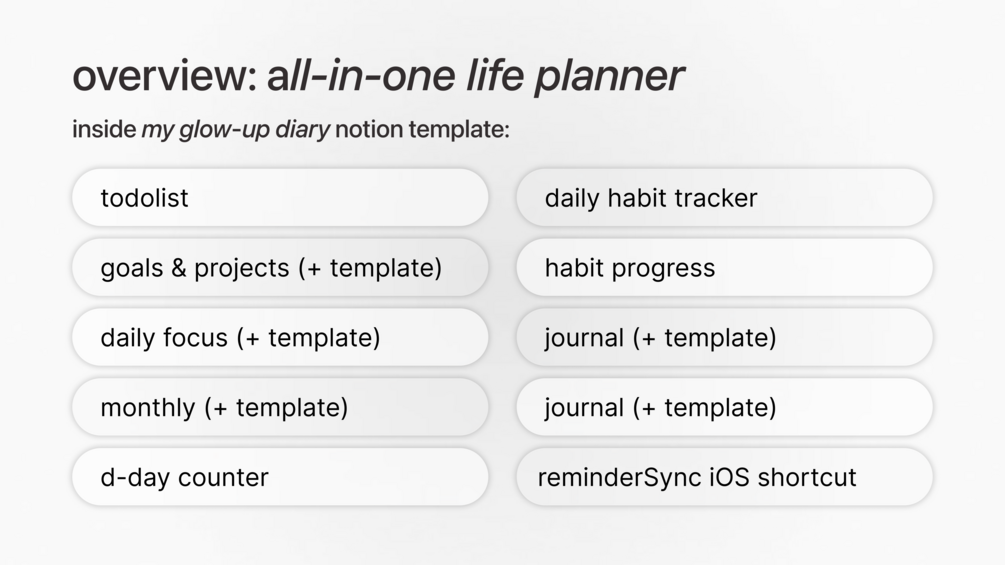1005x565 pixels.
Task: Click journal pill directly below habit progress
Action: click(x=724, y=338)
